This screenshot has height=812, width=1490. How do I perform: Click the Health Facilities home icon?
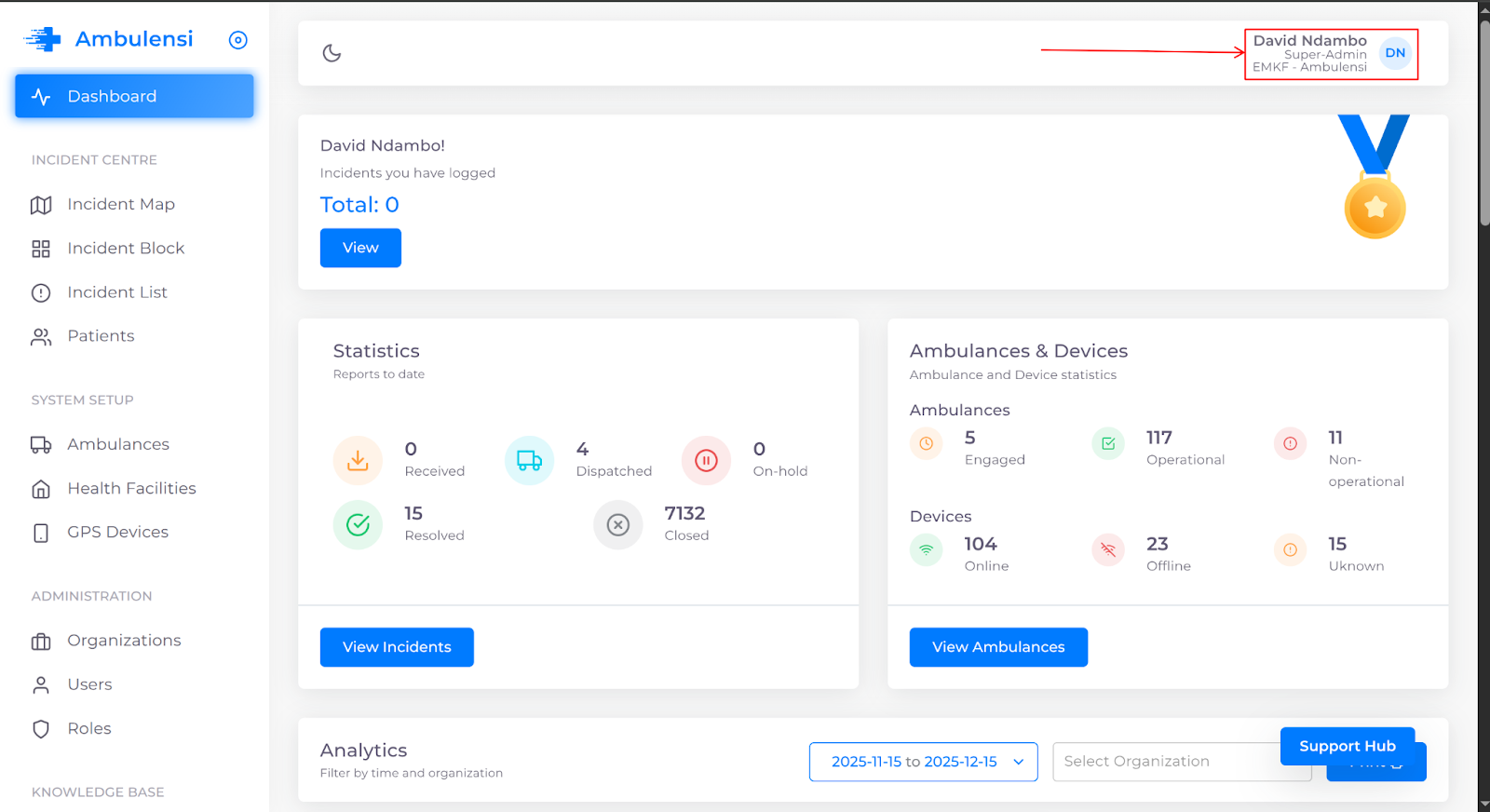[x=41, y=489]
